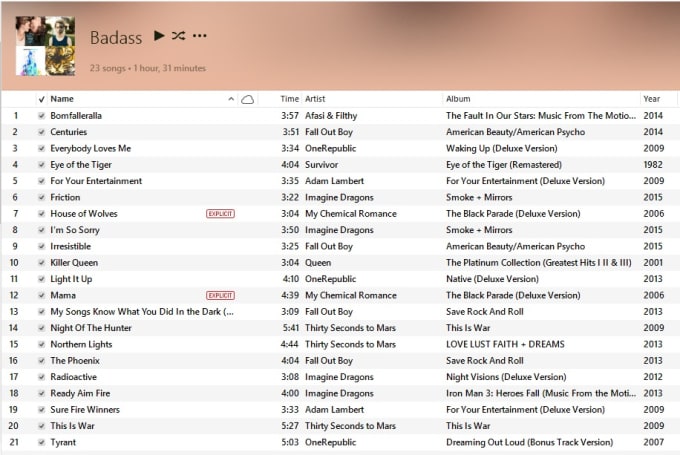The image size is (680, 455).
Task: Click artist Queen
Action: 318,263
